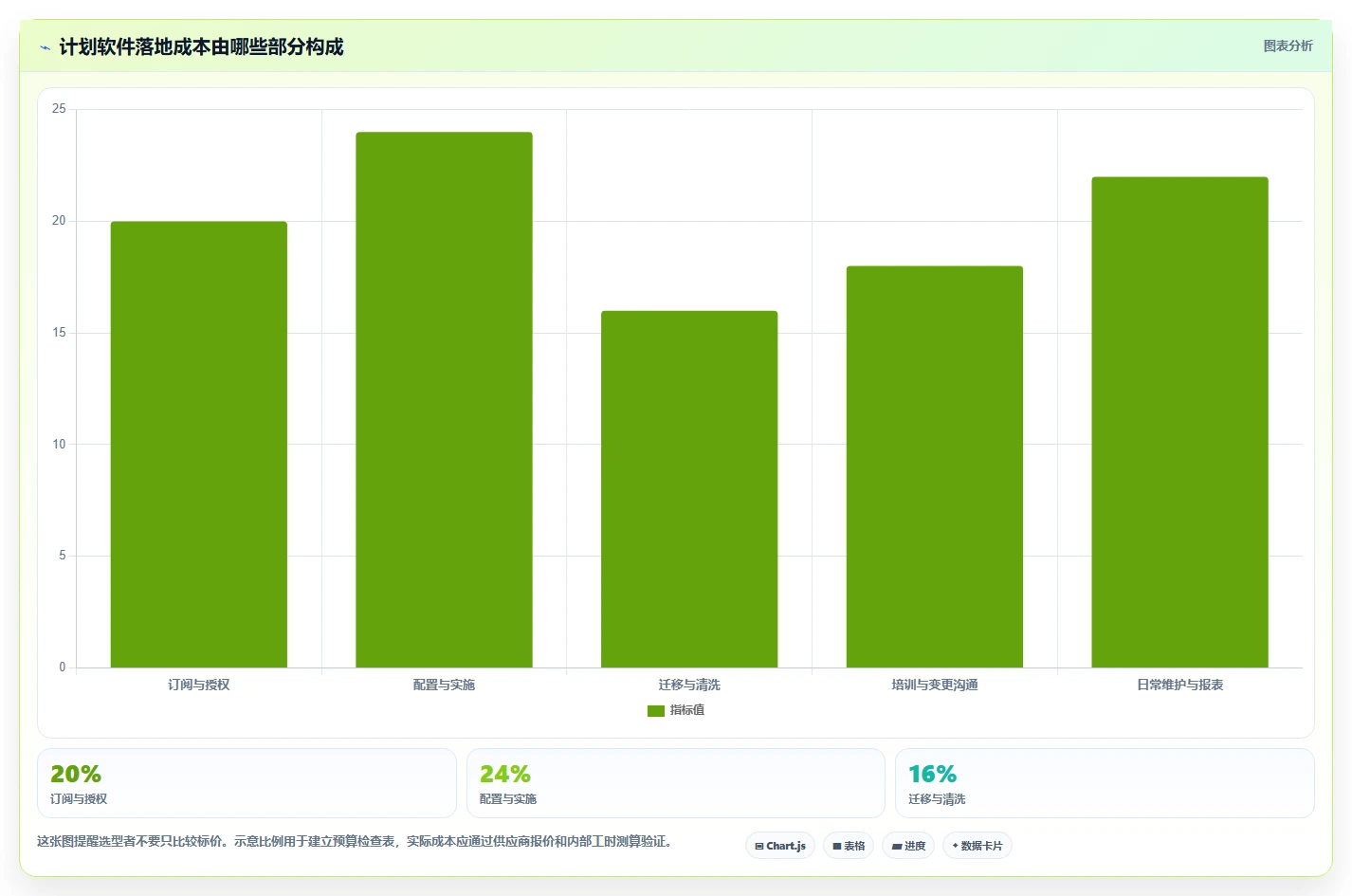The height and width of the screenshot is (896, 1352).
Task: Click the 指标值 legend label
Action: [x=687, y=710]
